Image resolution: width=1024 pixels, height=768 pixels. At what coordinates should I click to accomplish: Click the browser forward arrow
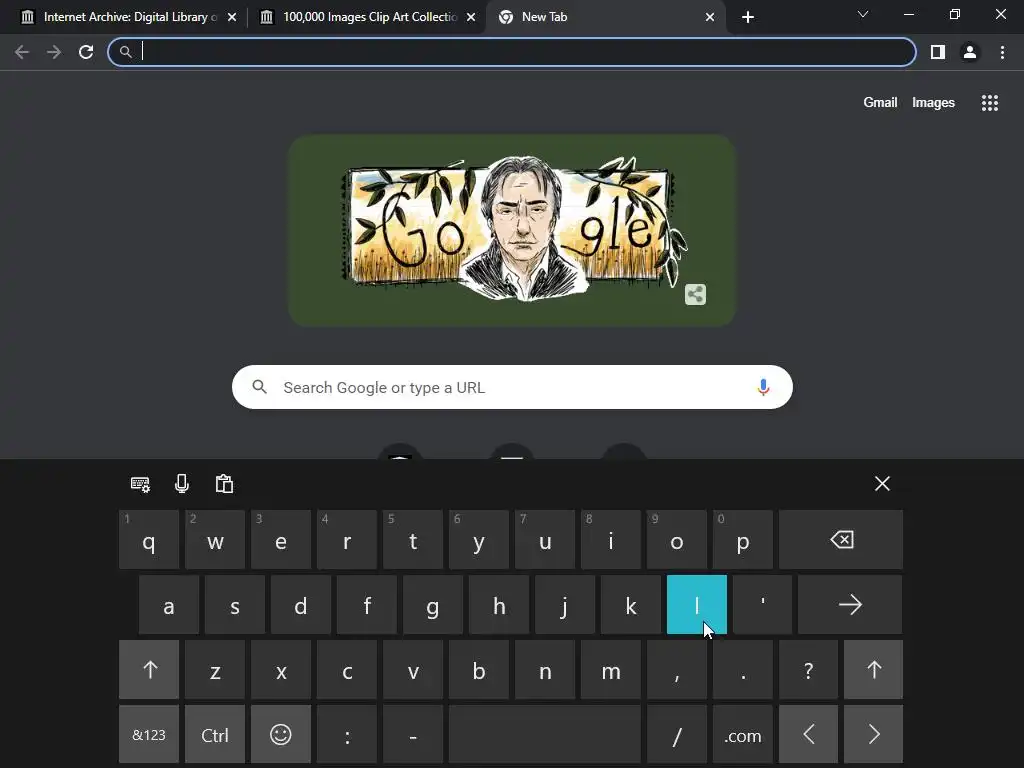(54, 52)
